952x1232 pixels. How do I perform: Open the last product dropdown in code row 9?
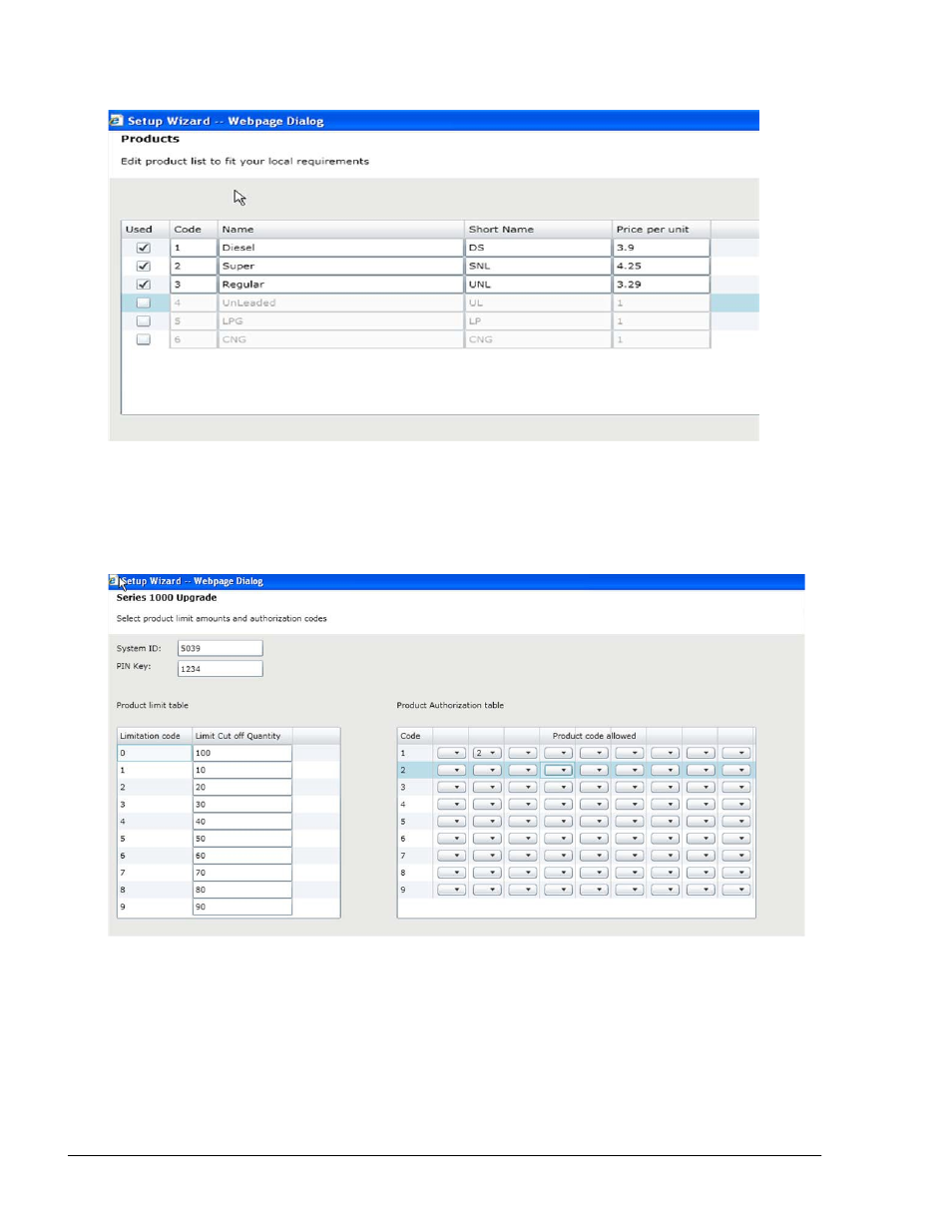coord(736,890)
